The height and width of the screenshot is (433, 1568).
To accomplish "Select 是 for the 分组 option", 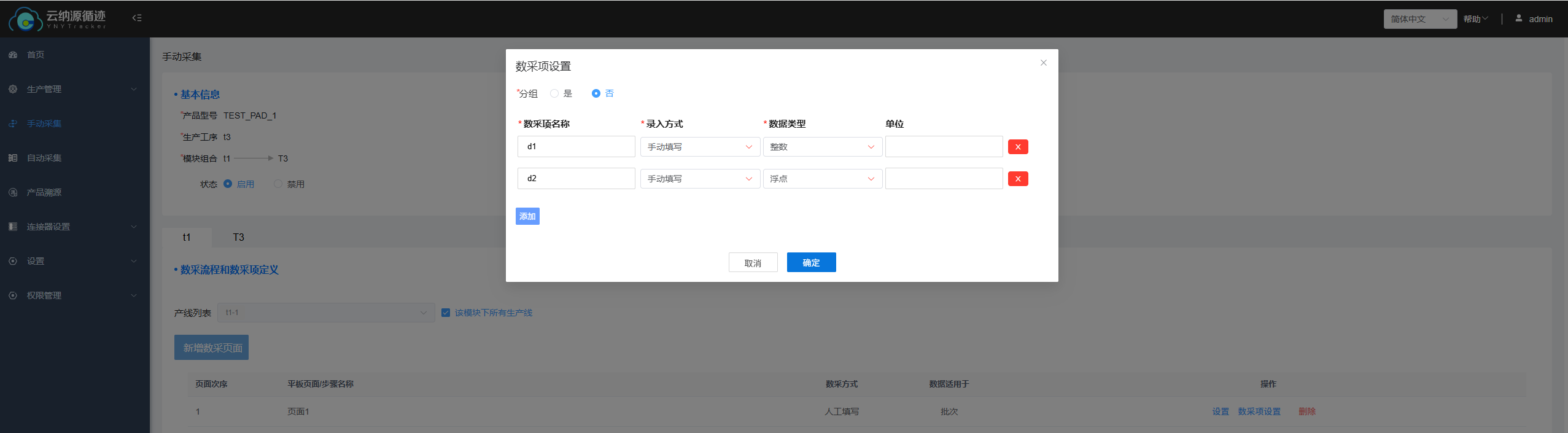I will [x=554, y=93].
